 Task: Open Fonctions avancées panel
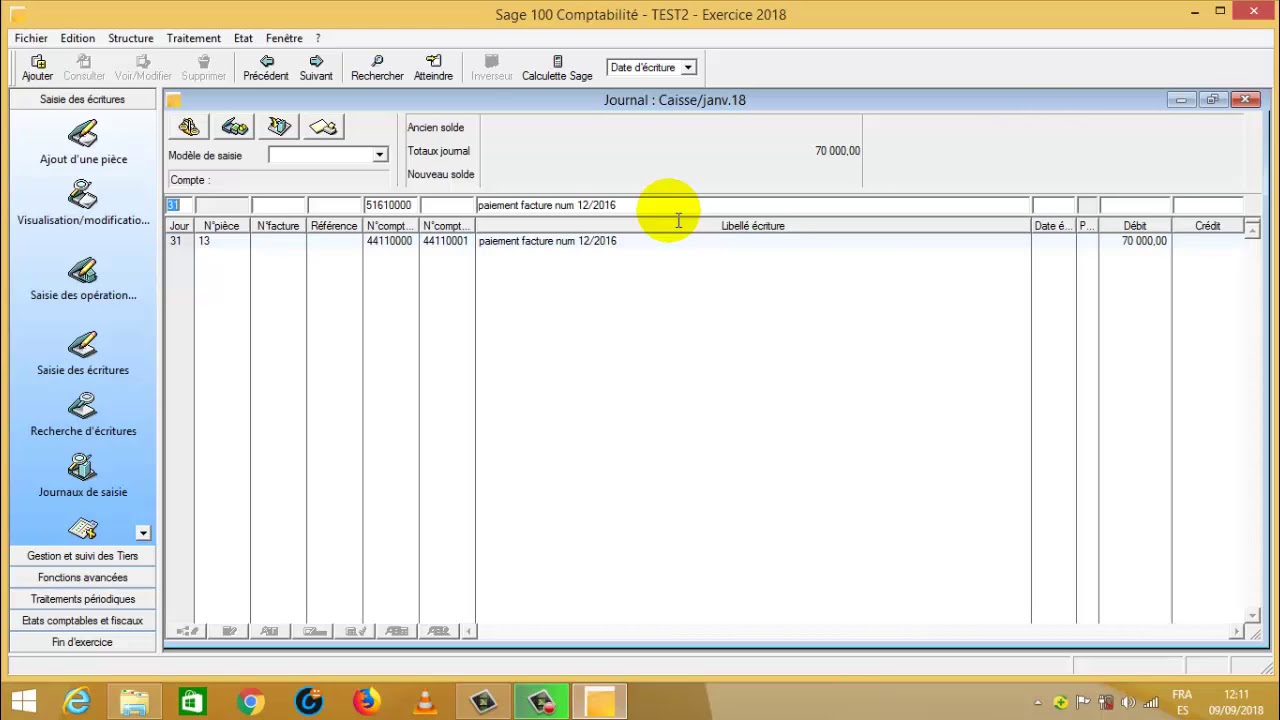click(x=82, y=578)
